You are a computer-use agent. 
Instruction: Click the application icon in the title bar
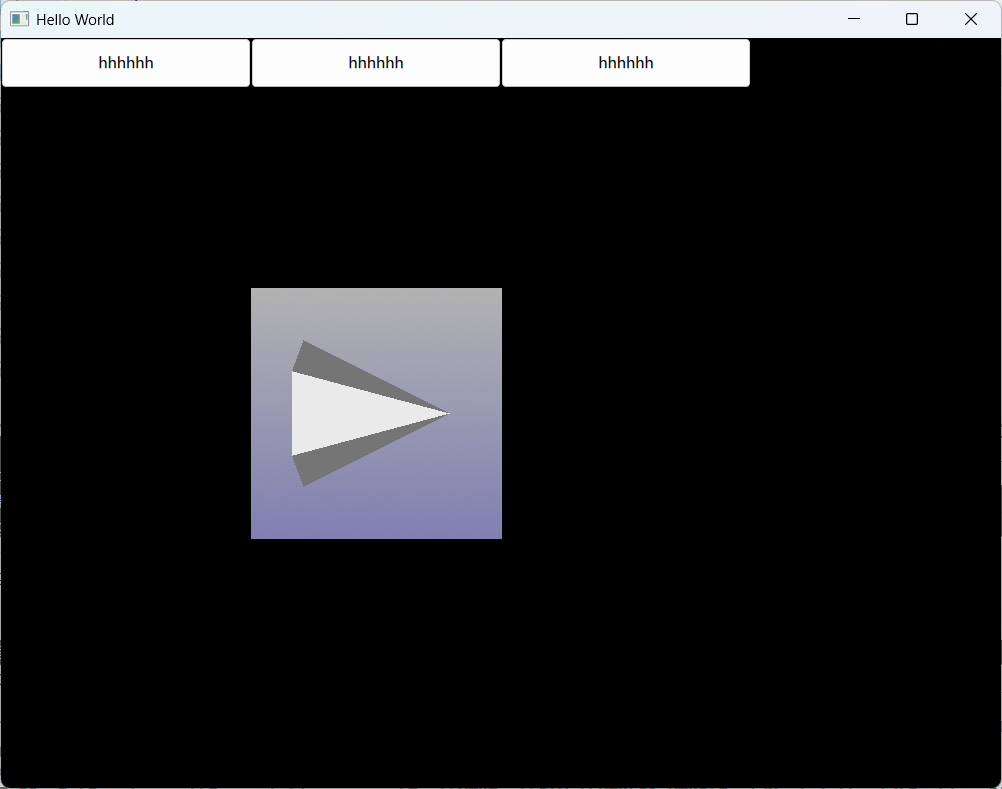18,19
